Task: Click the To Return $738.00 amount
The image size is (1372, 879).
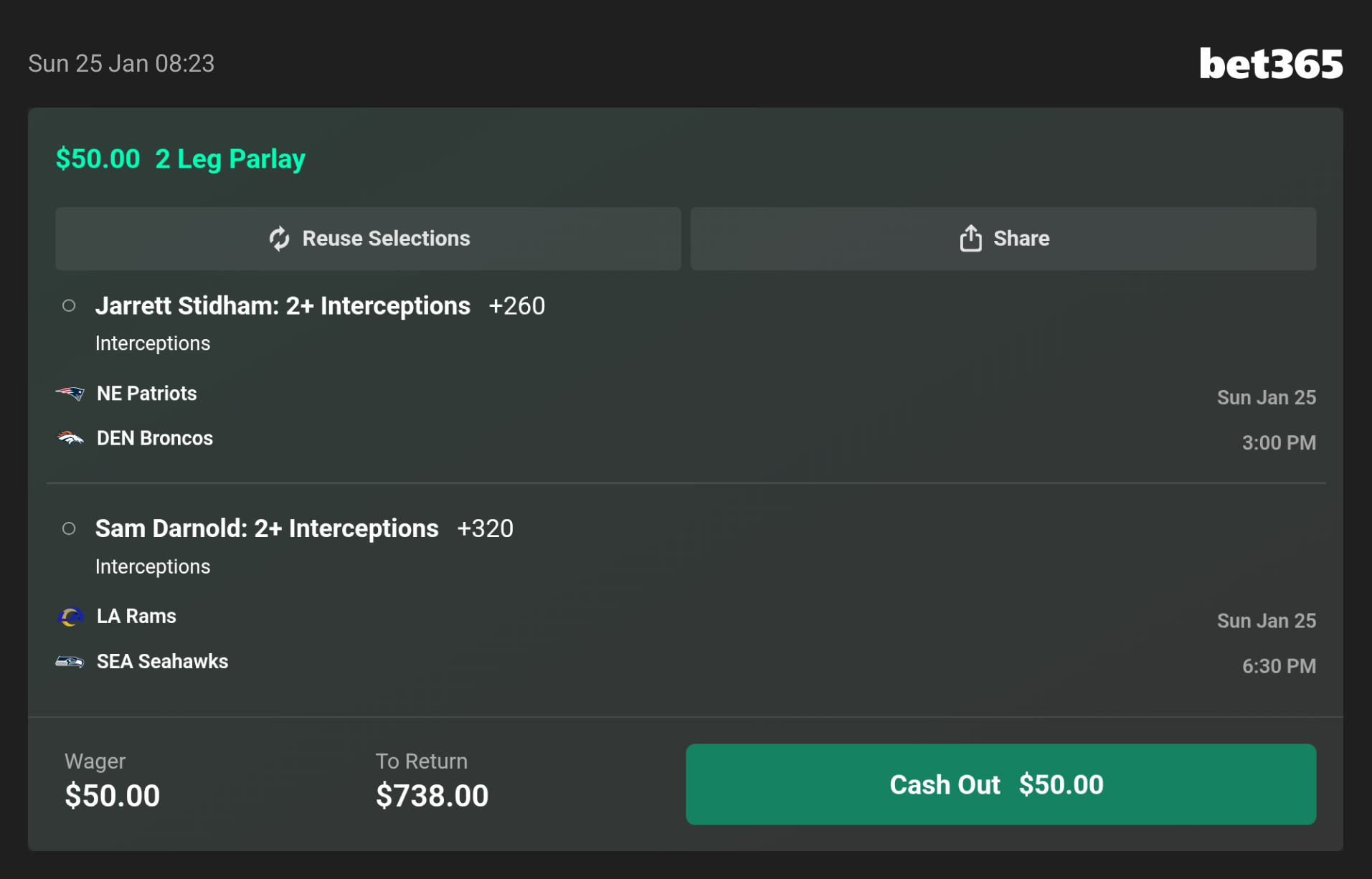Action: 432,796
